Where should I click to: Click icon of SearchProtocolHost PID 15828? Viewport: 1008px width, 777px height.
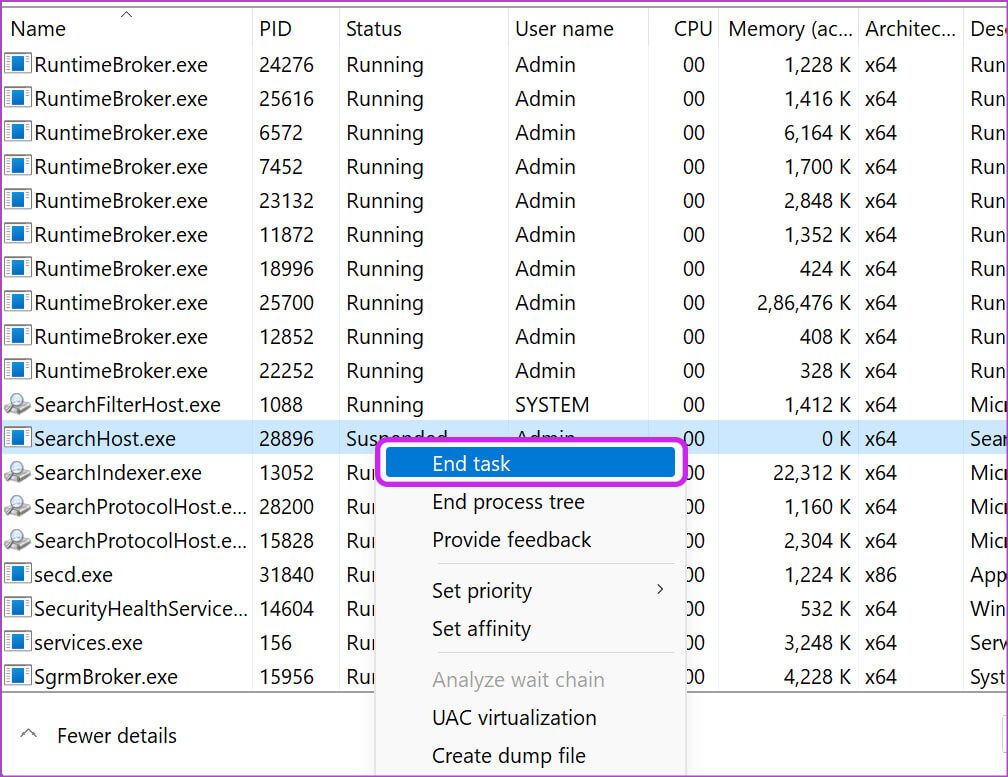point(17,540)
